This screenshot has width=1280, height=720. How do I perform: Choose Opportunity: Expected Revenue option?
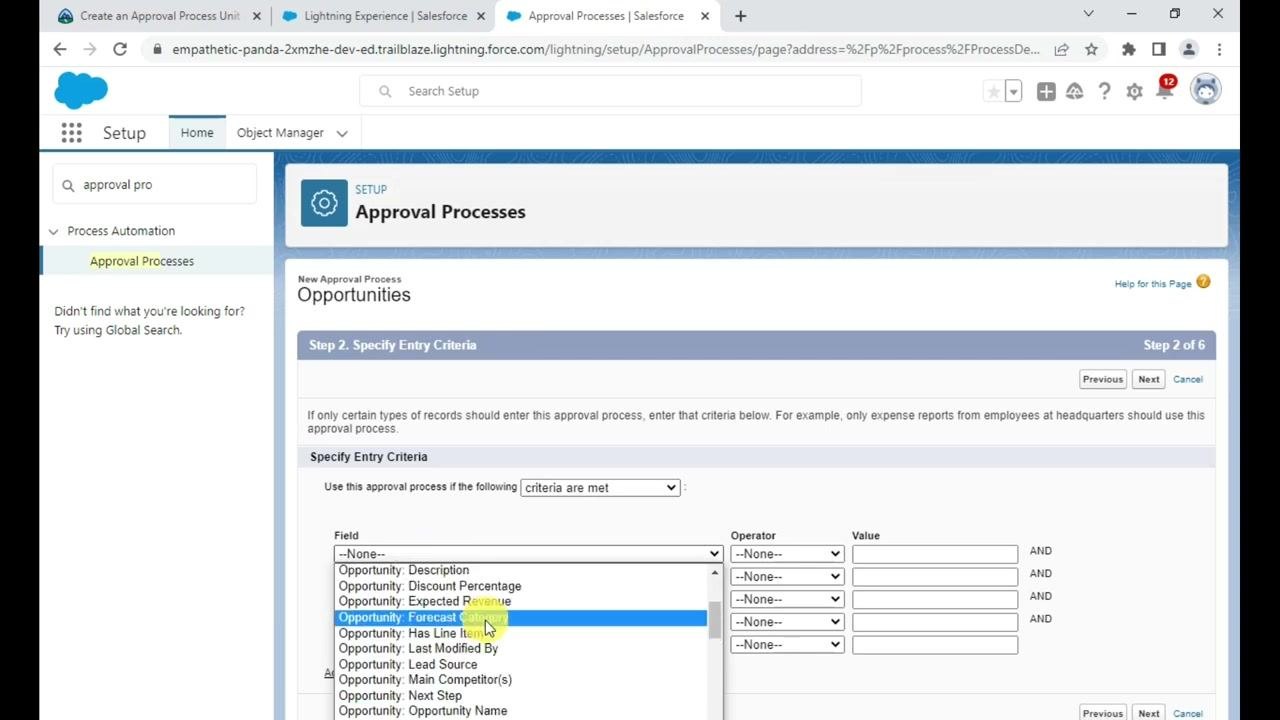[521, 601]
